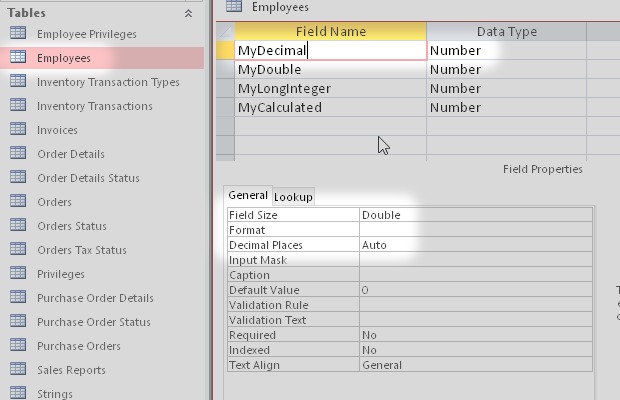The image size is (620, 400).
Task: Click the table icon beside Inventory Transactions
Action: pos(18,106)
